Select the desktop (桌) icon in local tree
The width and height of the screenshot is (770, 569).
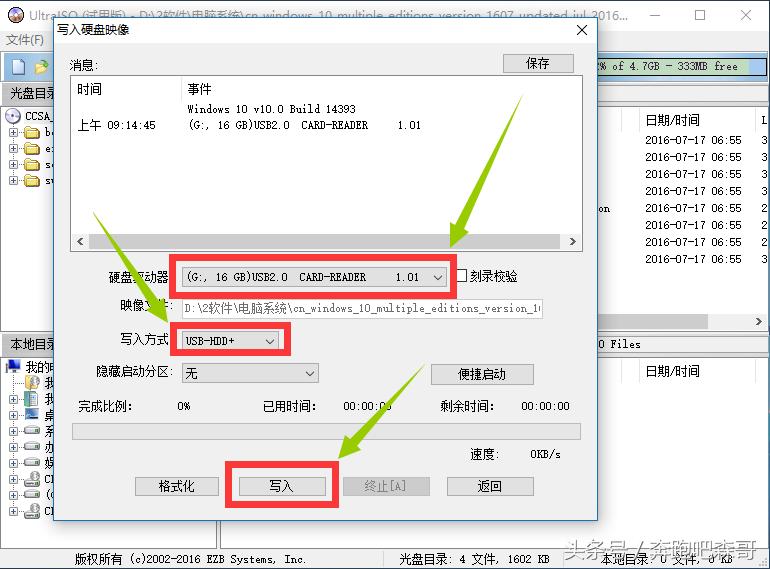coord(32,415)
